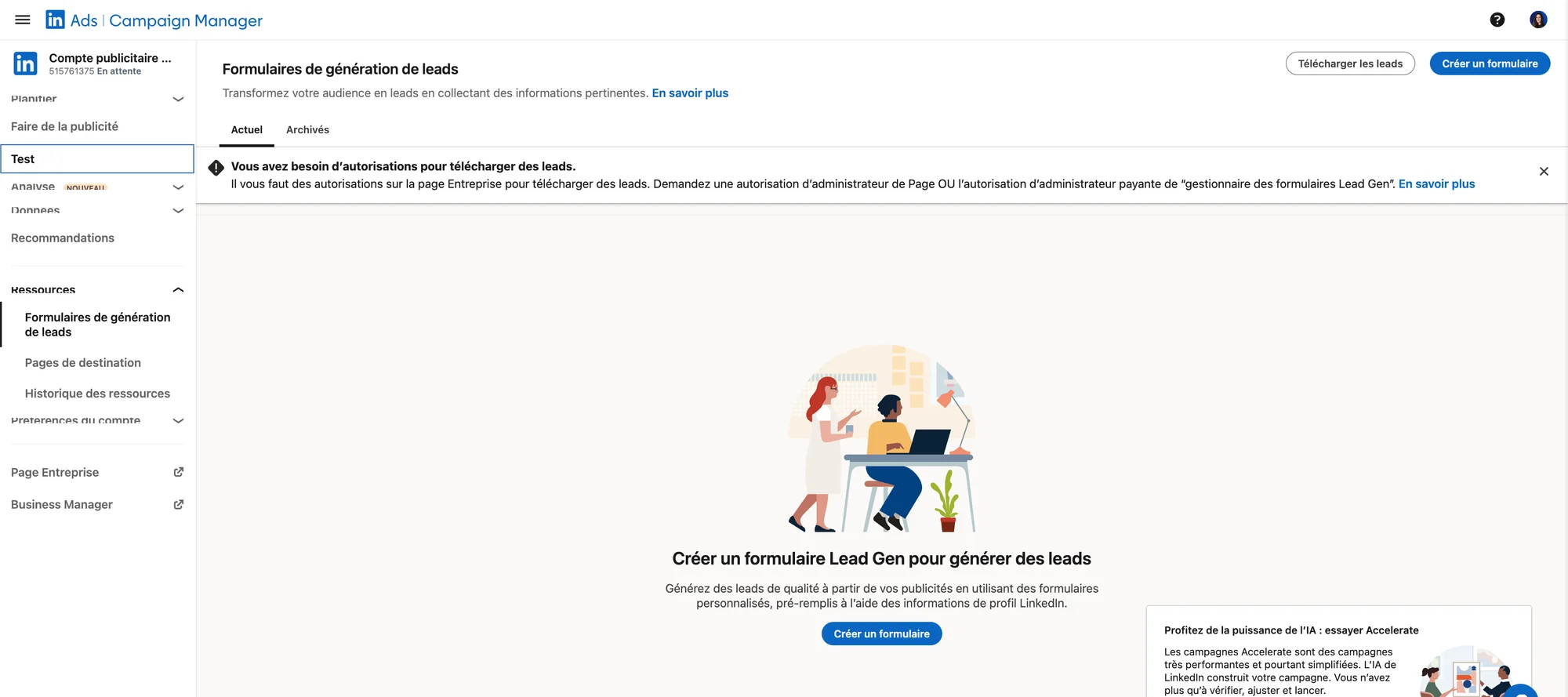1568x697 pixels.
Task: Open Business Manager external link icon
Action: (179, 504)
